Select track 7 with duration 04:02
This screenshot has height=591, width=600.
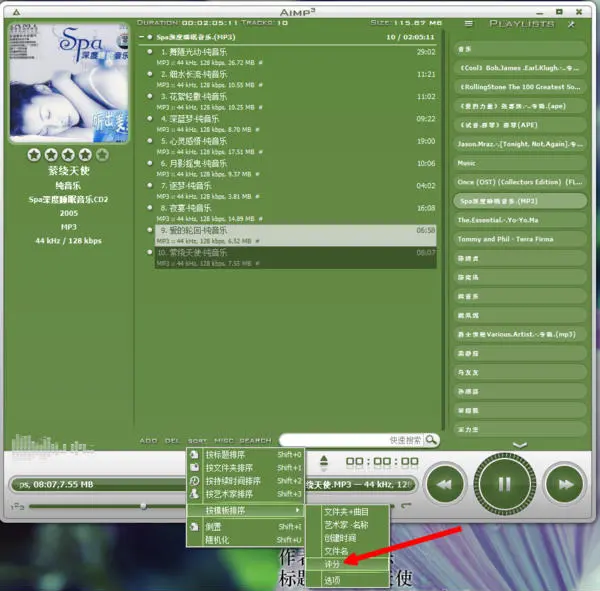pos(295,190)
